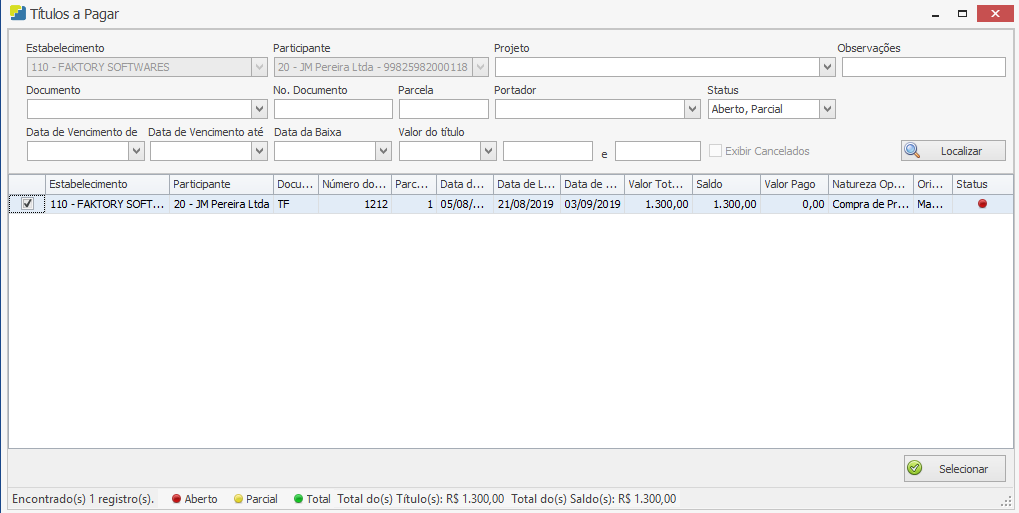
Task: Sort by the Saldo column header
Action: click(x=725, y=184)
